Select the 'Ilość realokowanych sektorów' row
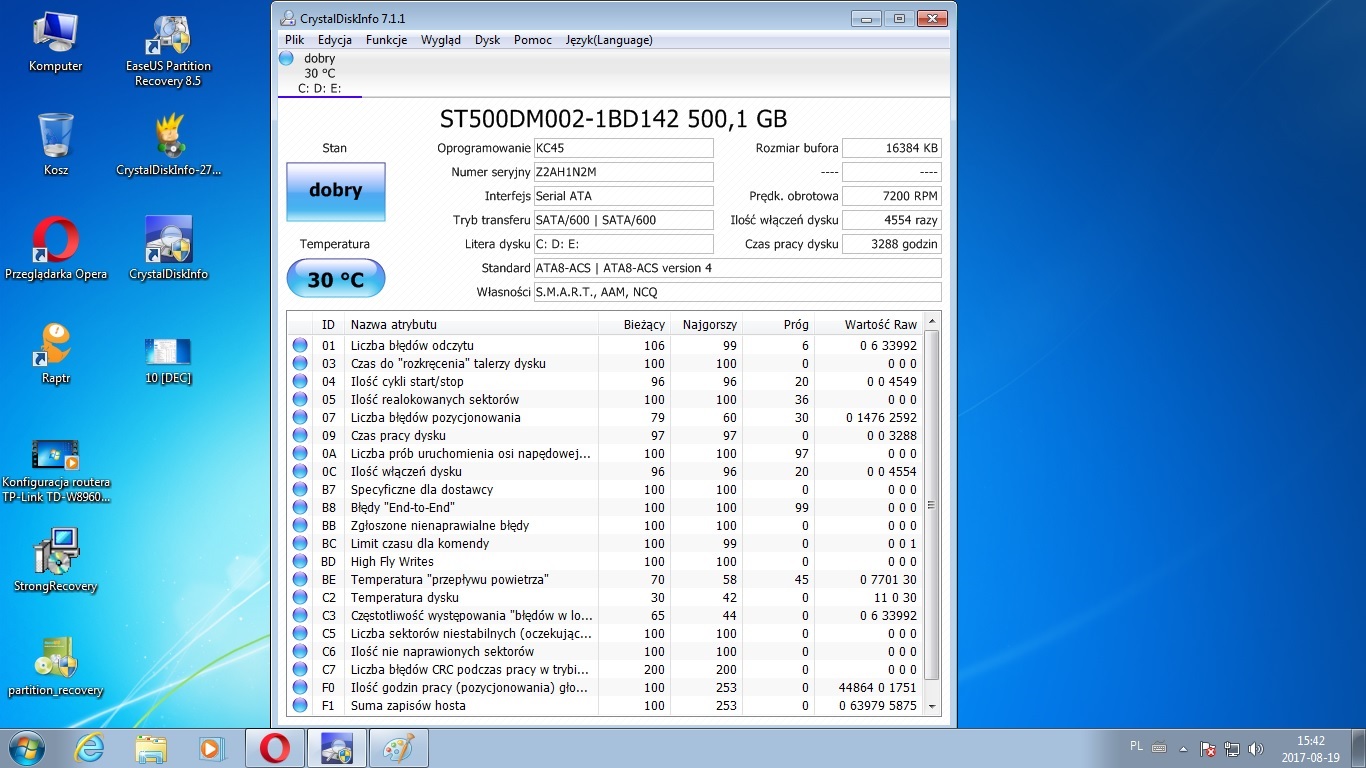 click(x=605, y=399)
